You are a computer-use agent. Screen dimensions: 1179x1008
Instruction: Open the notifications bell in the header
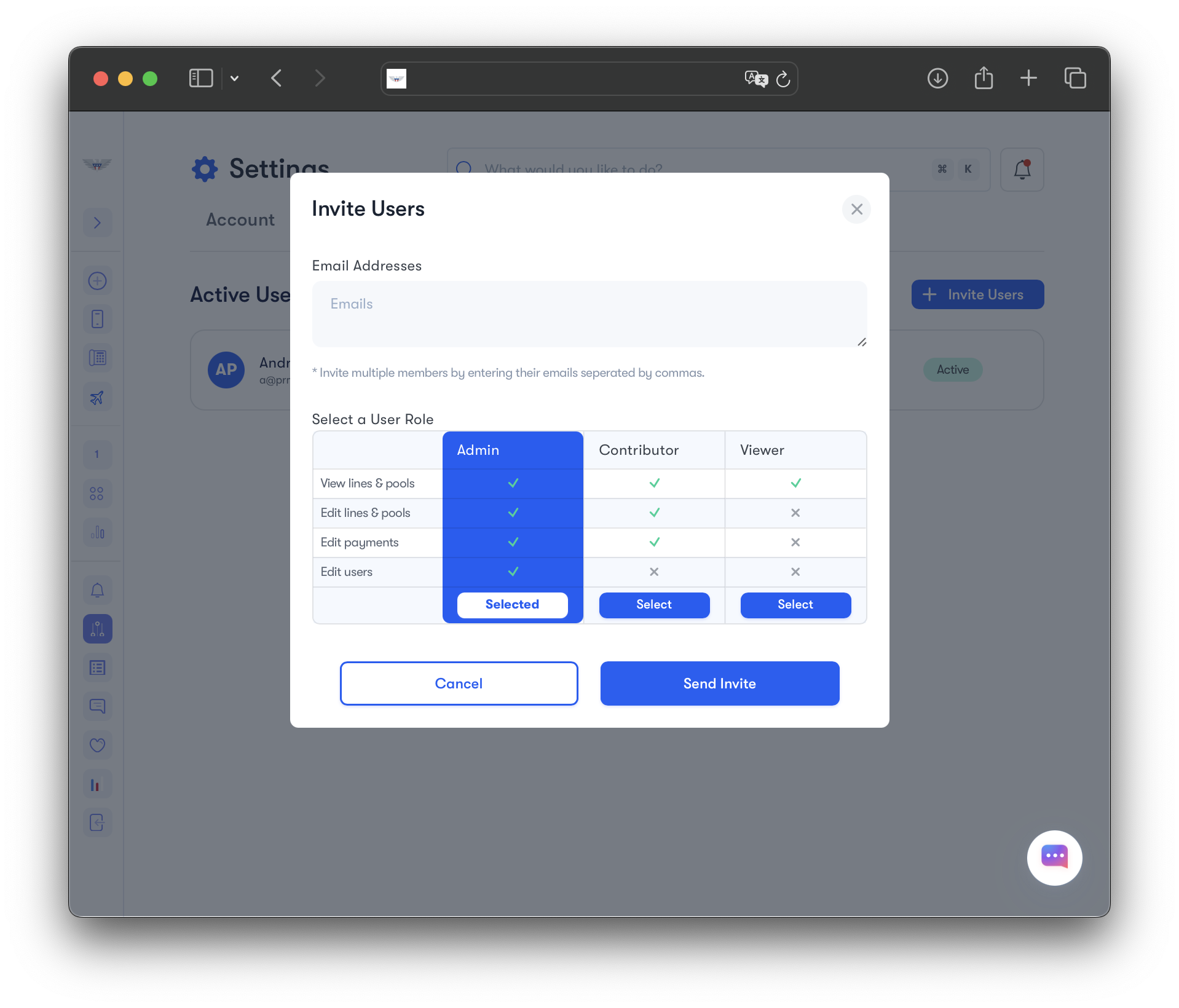[x=1022, y=170]
